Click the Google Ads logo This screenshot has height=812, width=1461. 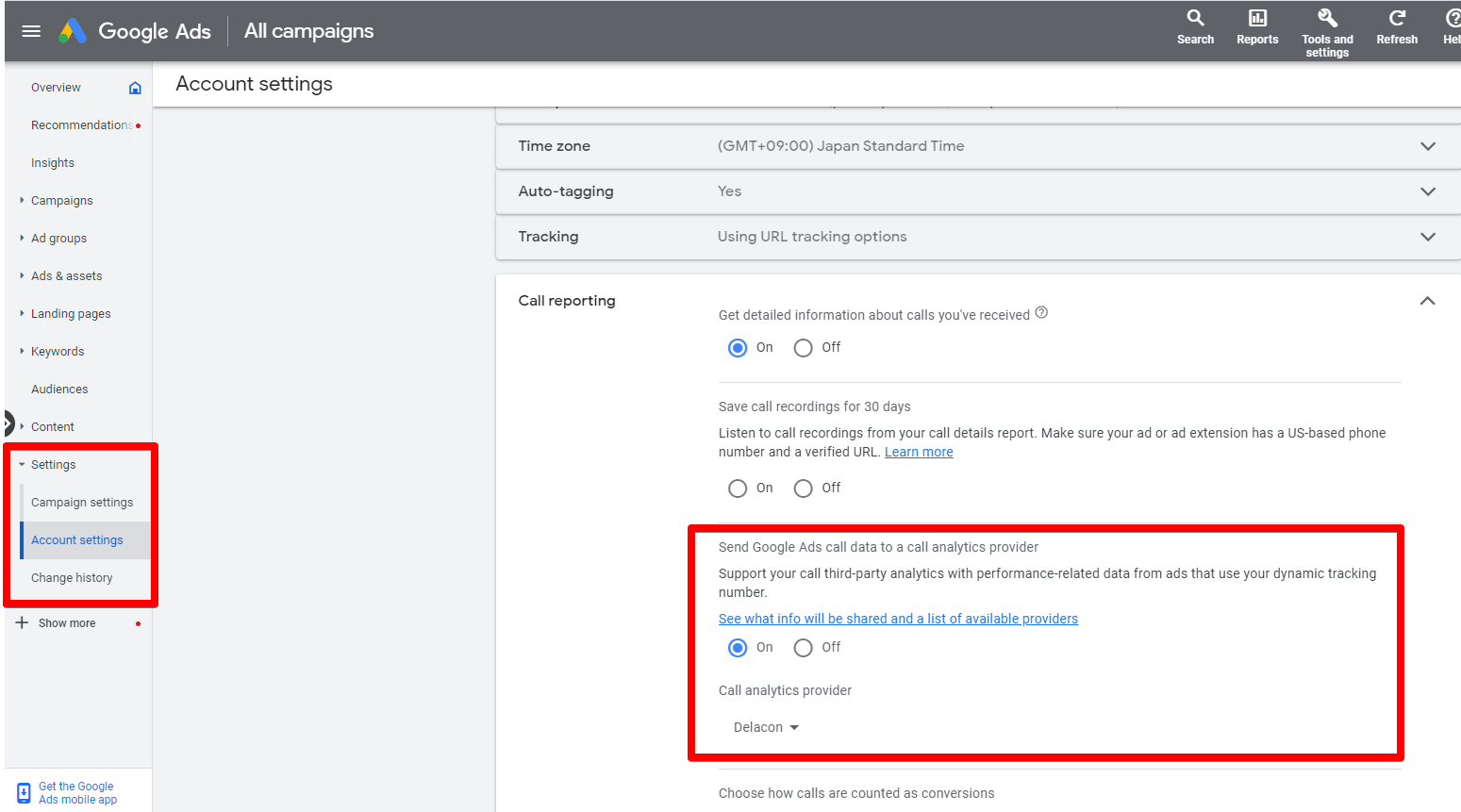click(135, 31)
